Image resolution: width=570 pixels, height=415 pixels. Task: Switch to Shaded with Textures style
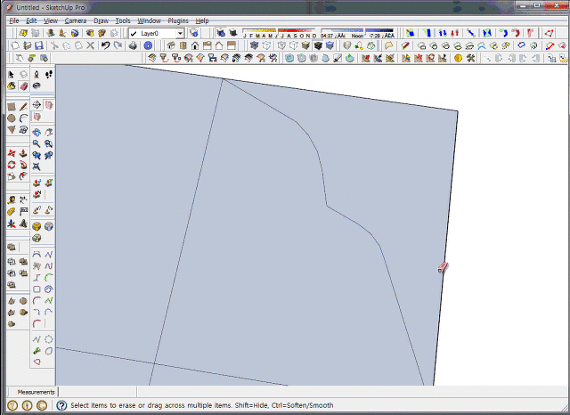(x=318, y=45)
